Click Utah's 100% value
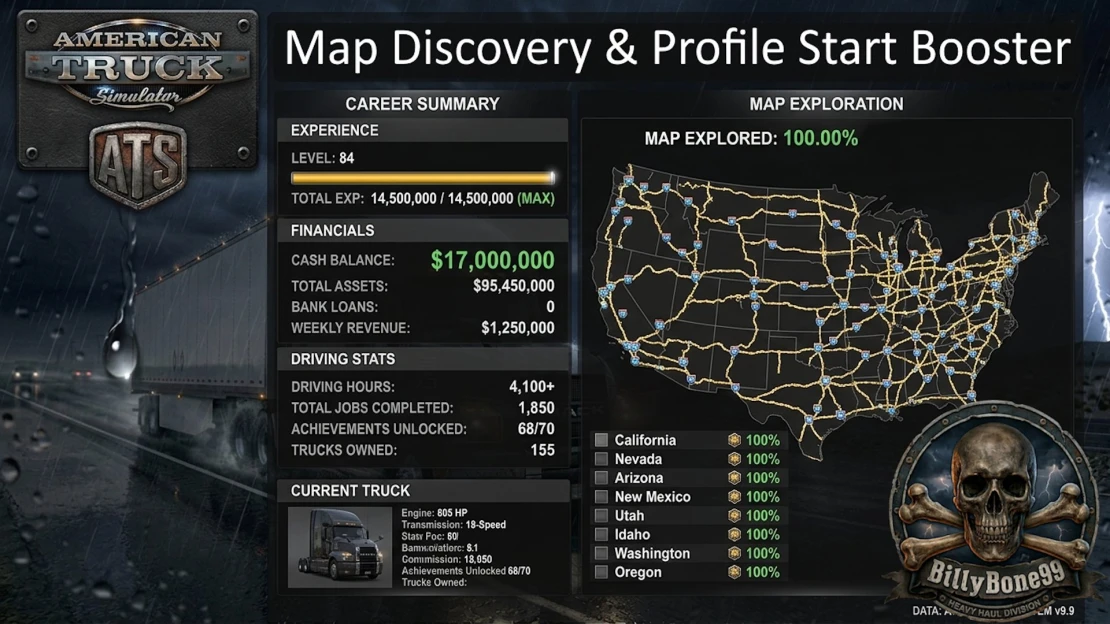This screenshot has height=624, width=1110. tap(762, 516)
